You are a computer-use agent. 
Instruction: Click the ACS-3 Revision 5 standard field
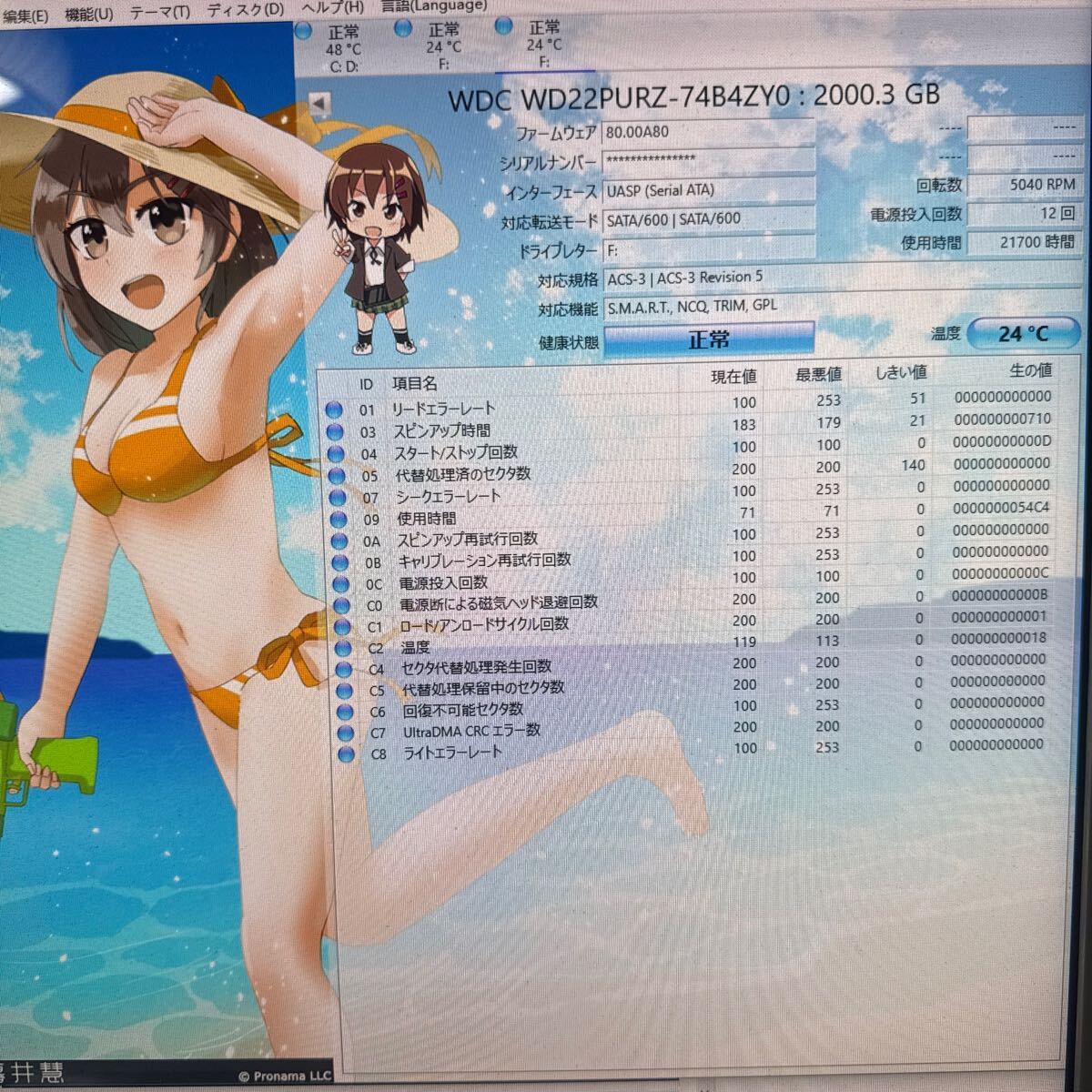pyautogui.click(x=842, y=278)
